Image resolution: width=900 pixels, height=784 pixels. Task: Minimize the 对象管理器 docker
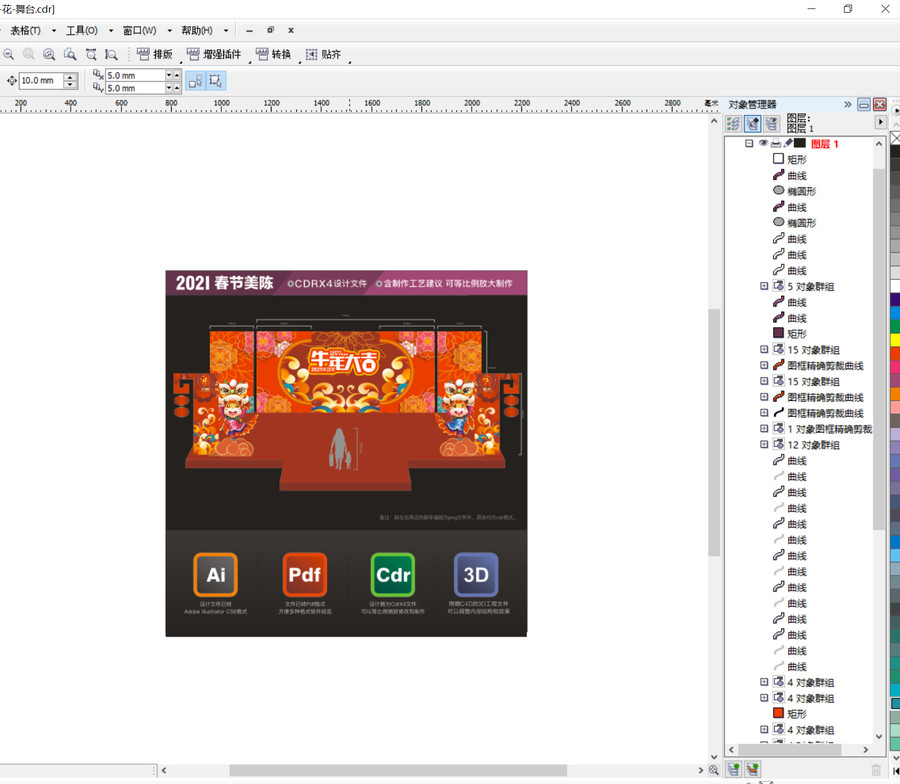click(864, 104)
